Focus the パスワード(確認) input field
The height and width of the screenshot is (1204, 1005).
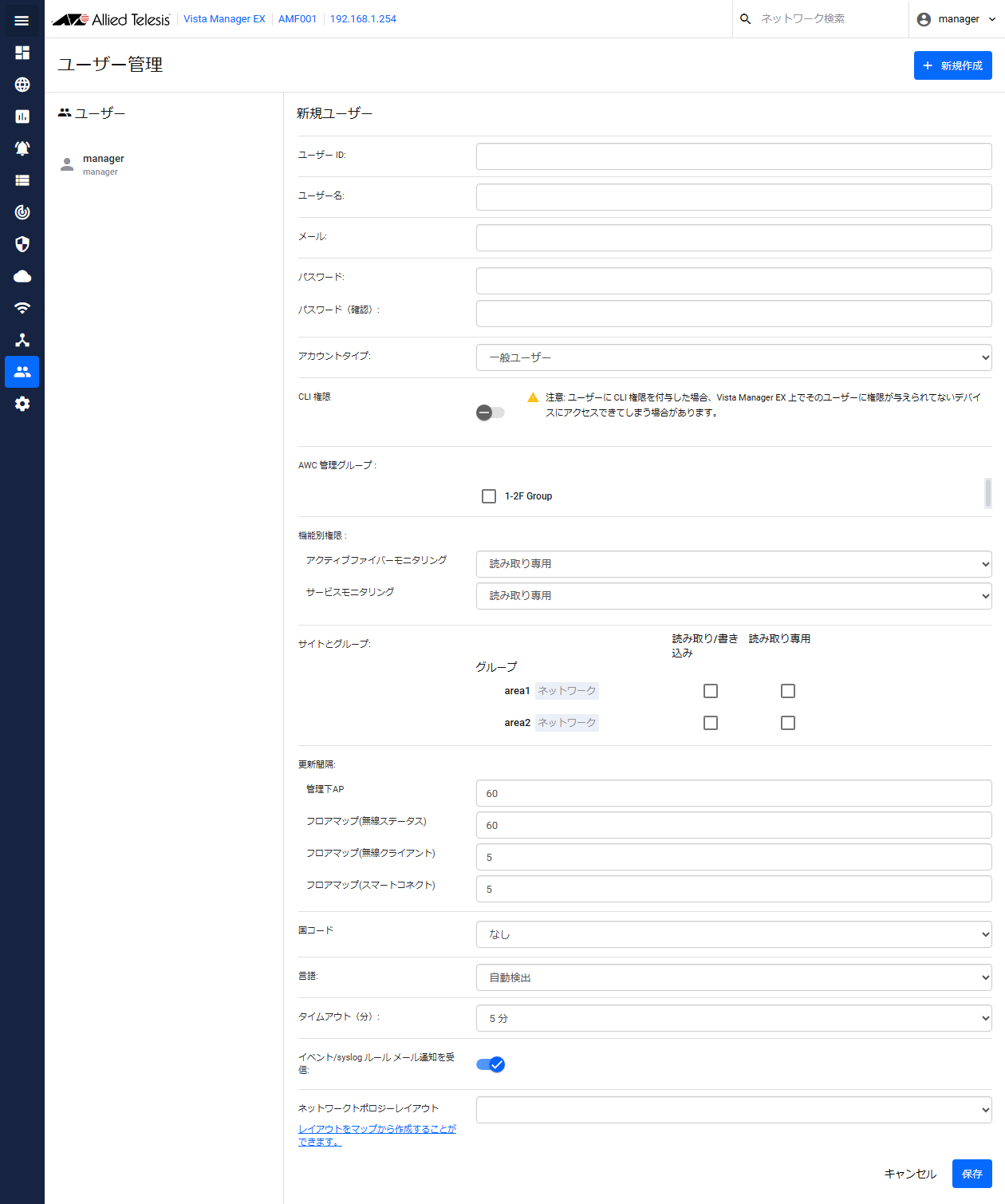[x=734, y=314]
